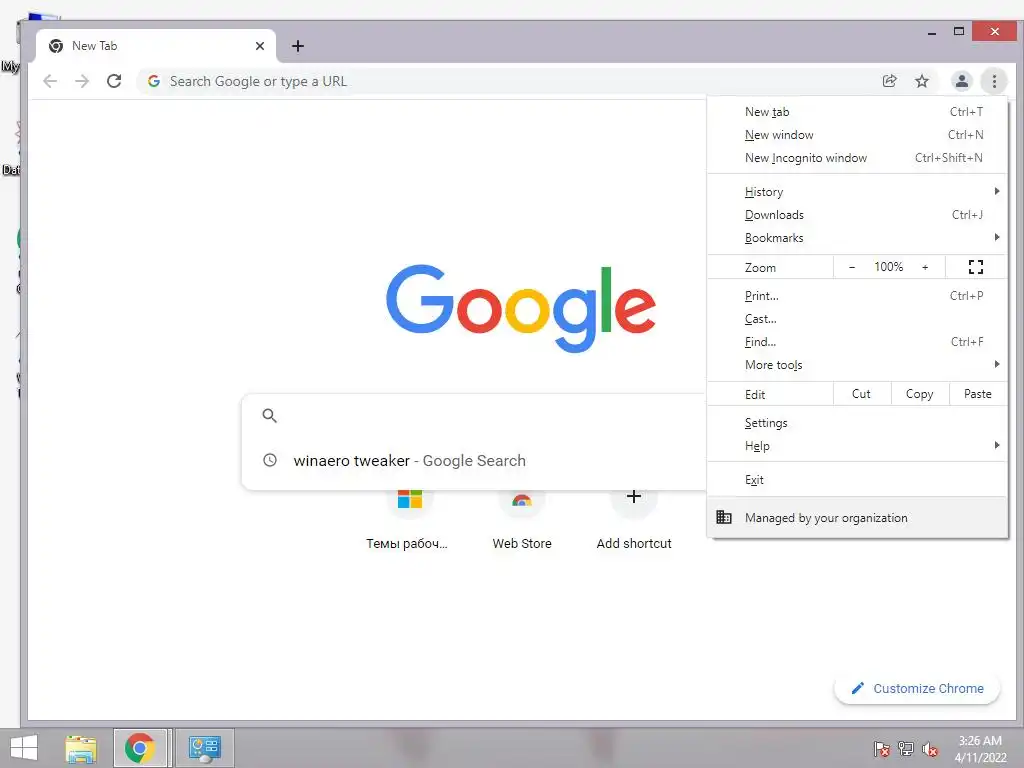Increase zoom with the plus button
Image resolution: width=1024 pixels, height=768 pixels.
click(925, 266)
